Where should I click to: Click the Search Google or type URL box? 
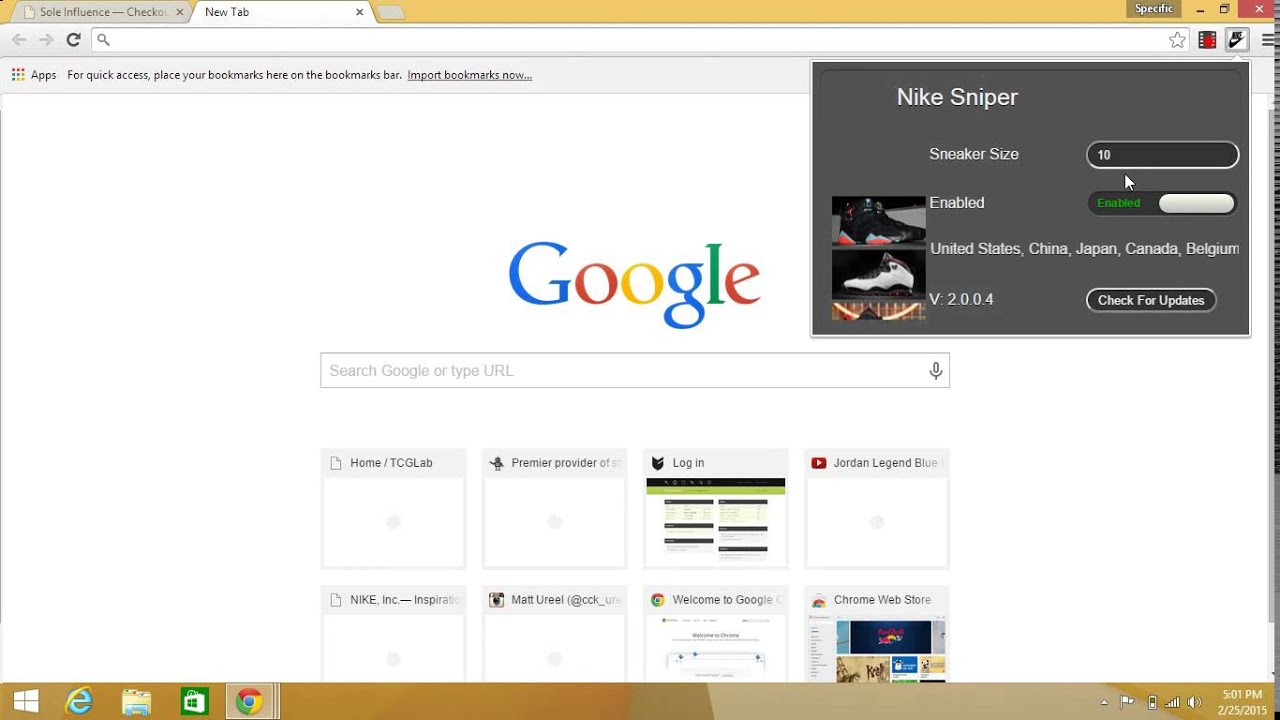(x=635, y=370)
